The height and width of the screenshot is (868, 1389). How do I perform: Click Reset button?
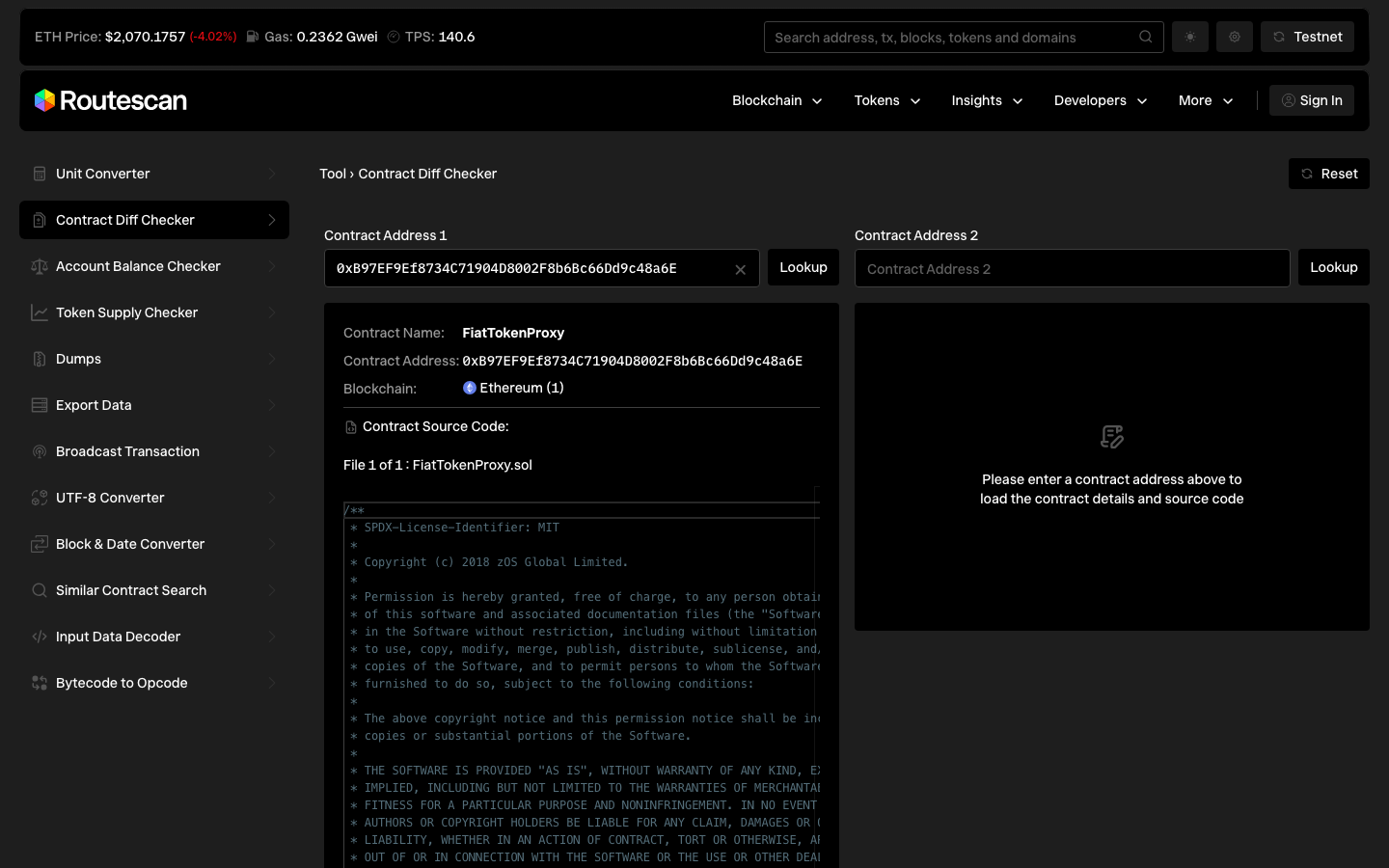pyautogui.click(x=1328, y=174)
